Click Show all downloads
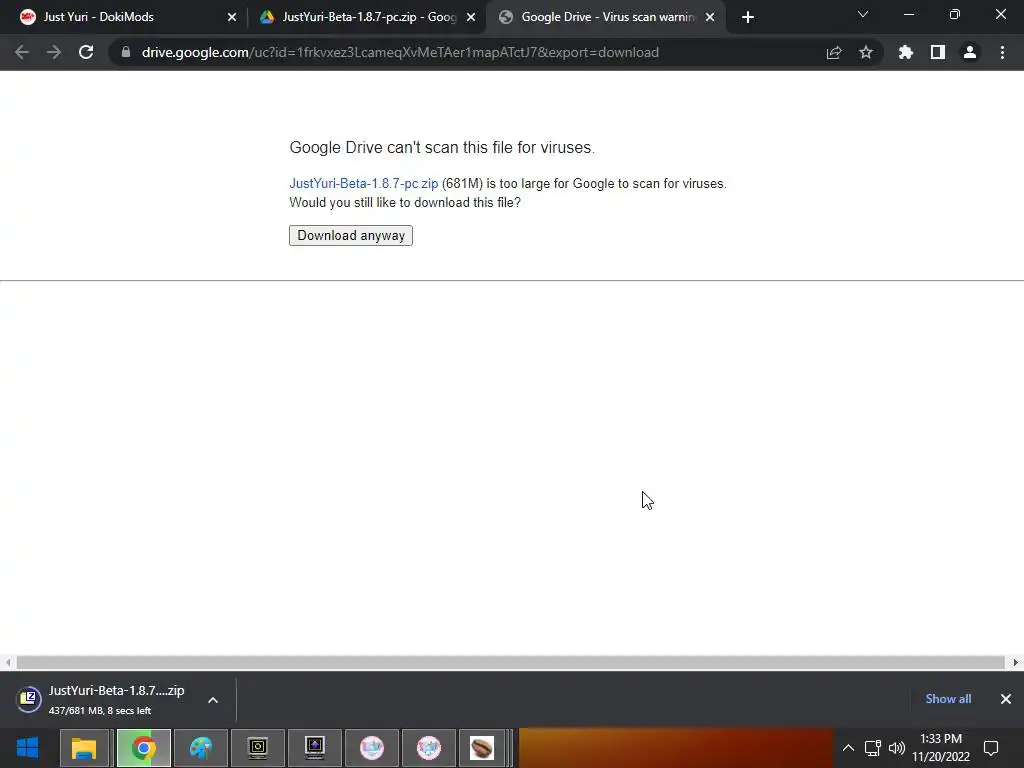 point(948,699)
